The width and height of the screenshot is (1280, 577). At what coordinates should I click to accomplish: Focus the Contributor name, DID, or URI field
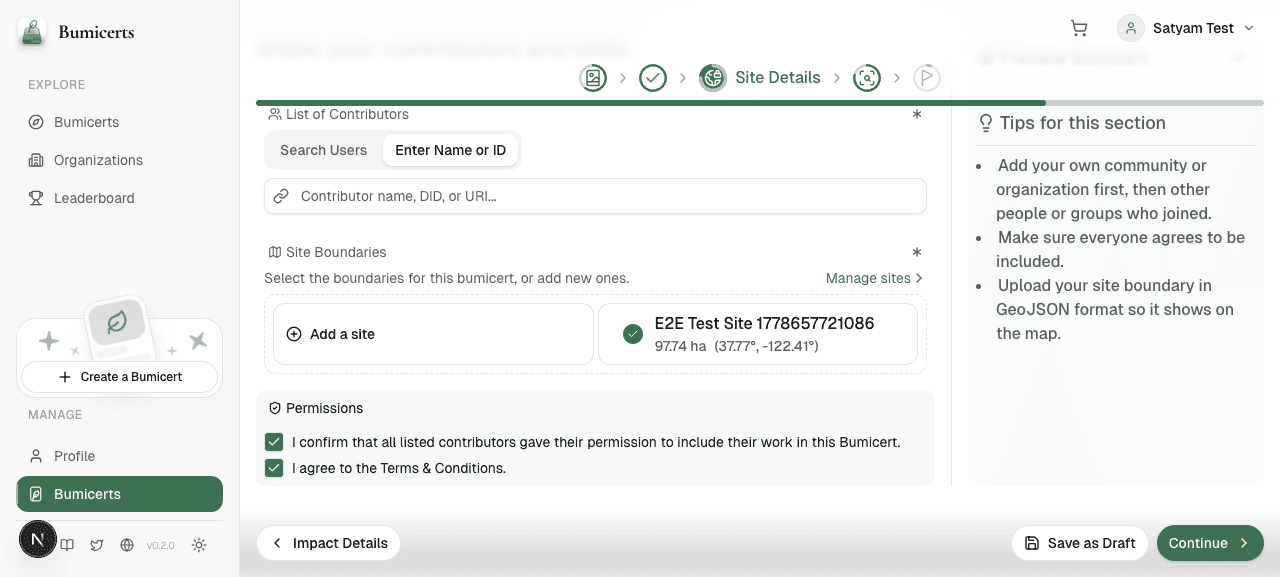click(x=595, y=196)
